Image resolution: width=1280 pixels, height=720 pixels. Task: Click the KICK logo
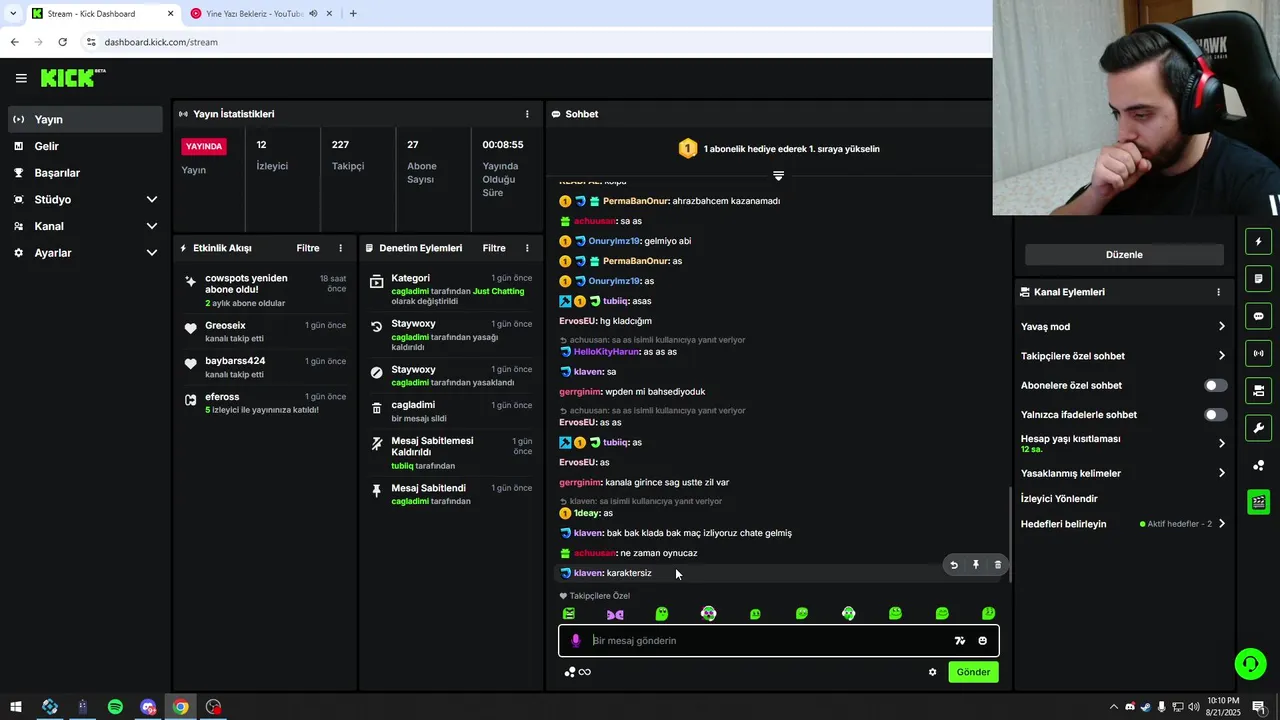click(x=73, y=78)
